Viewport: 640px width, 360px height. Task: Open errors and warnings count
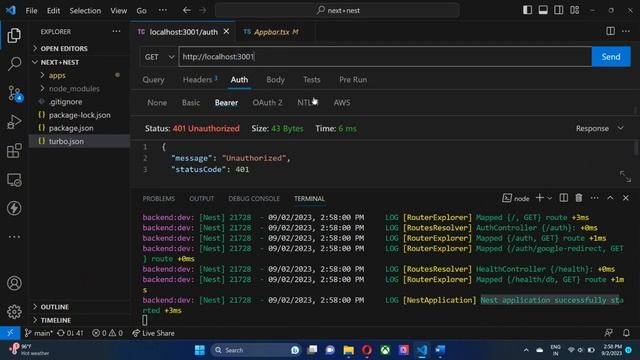tap(107, 333)
